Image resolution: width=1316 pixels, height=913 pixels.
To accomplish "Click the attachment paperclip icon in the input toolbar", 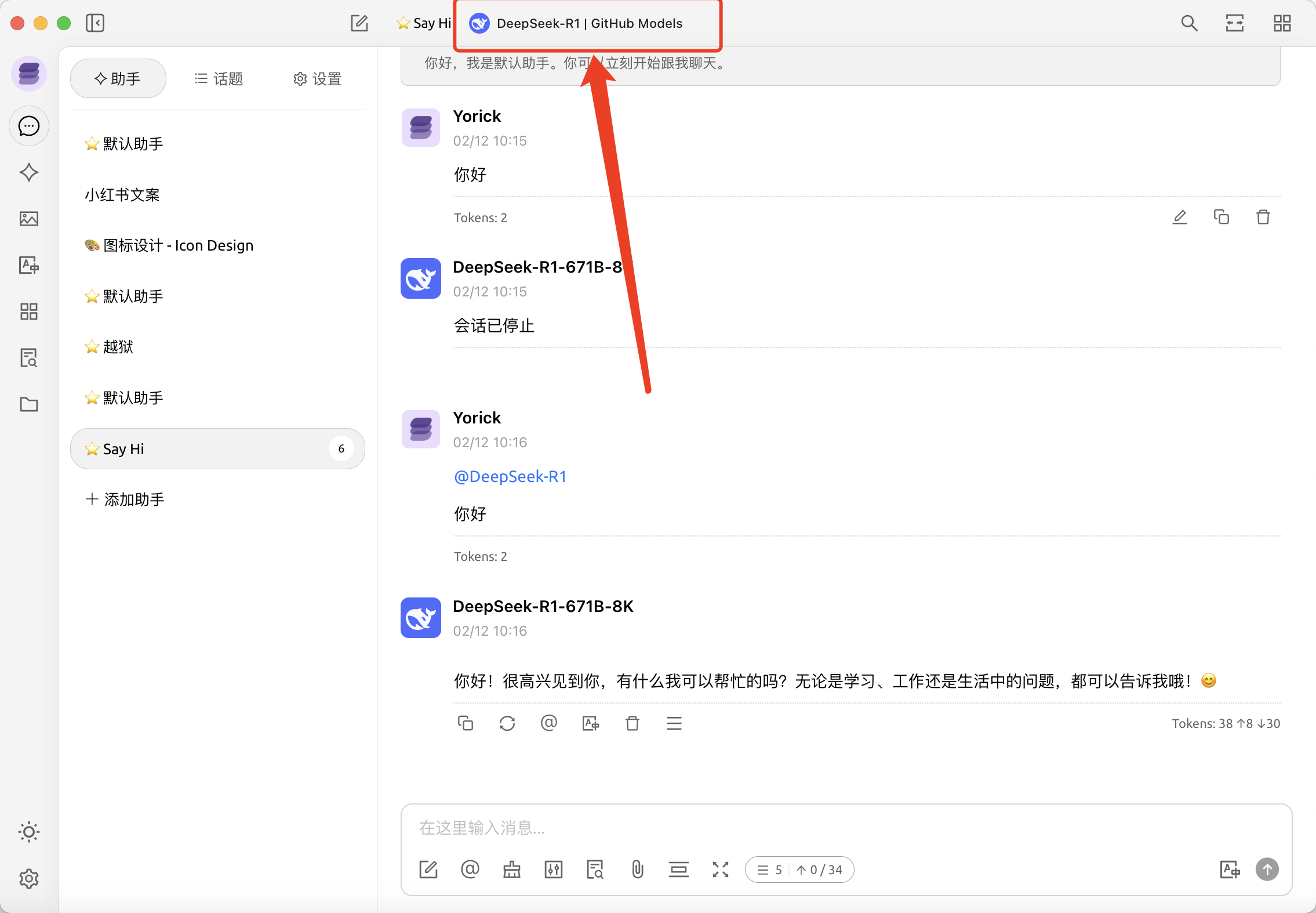I will coord(637,869).
